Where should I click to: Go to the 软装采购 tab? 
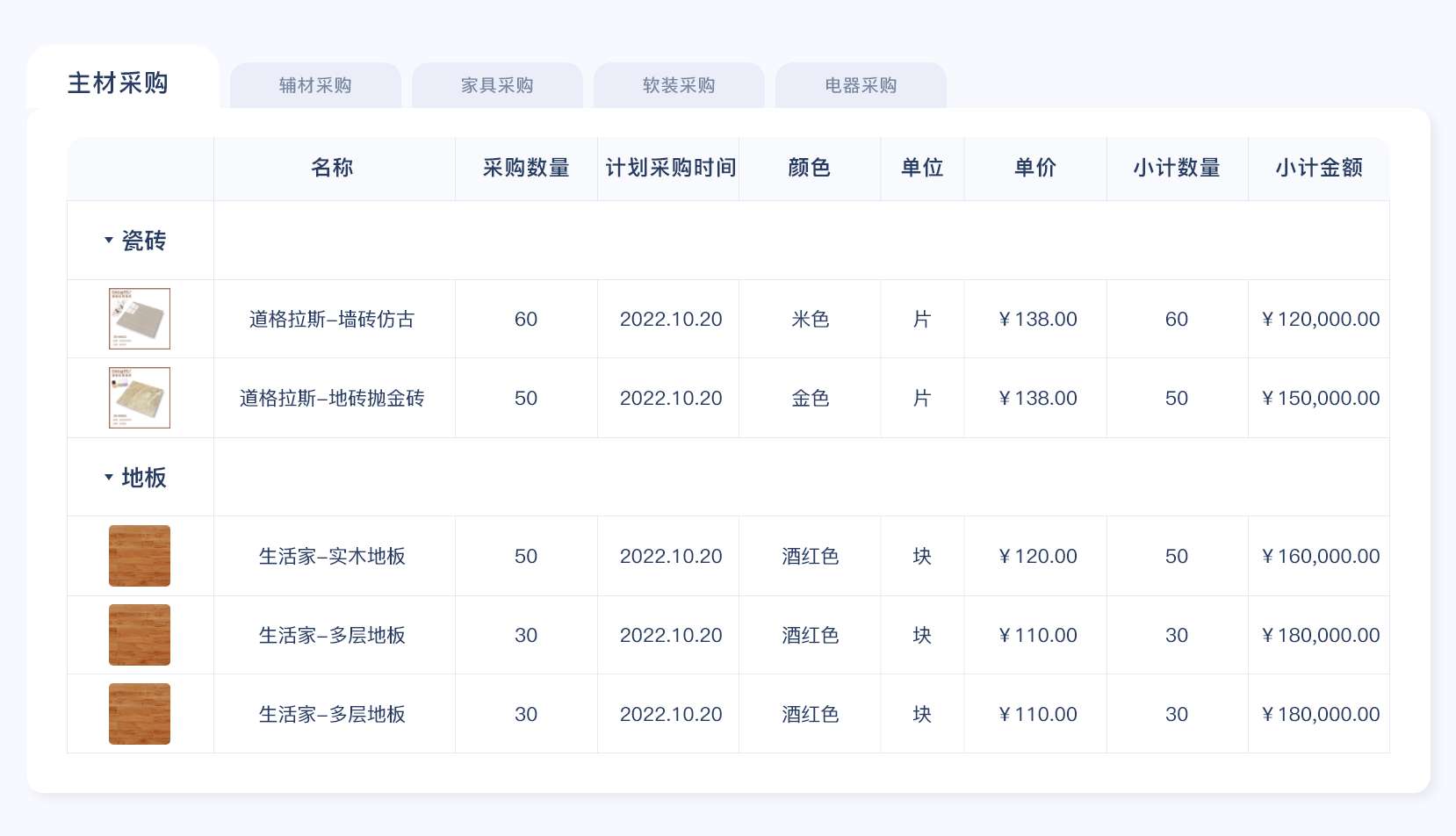(x=679, y=85)
